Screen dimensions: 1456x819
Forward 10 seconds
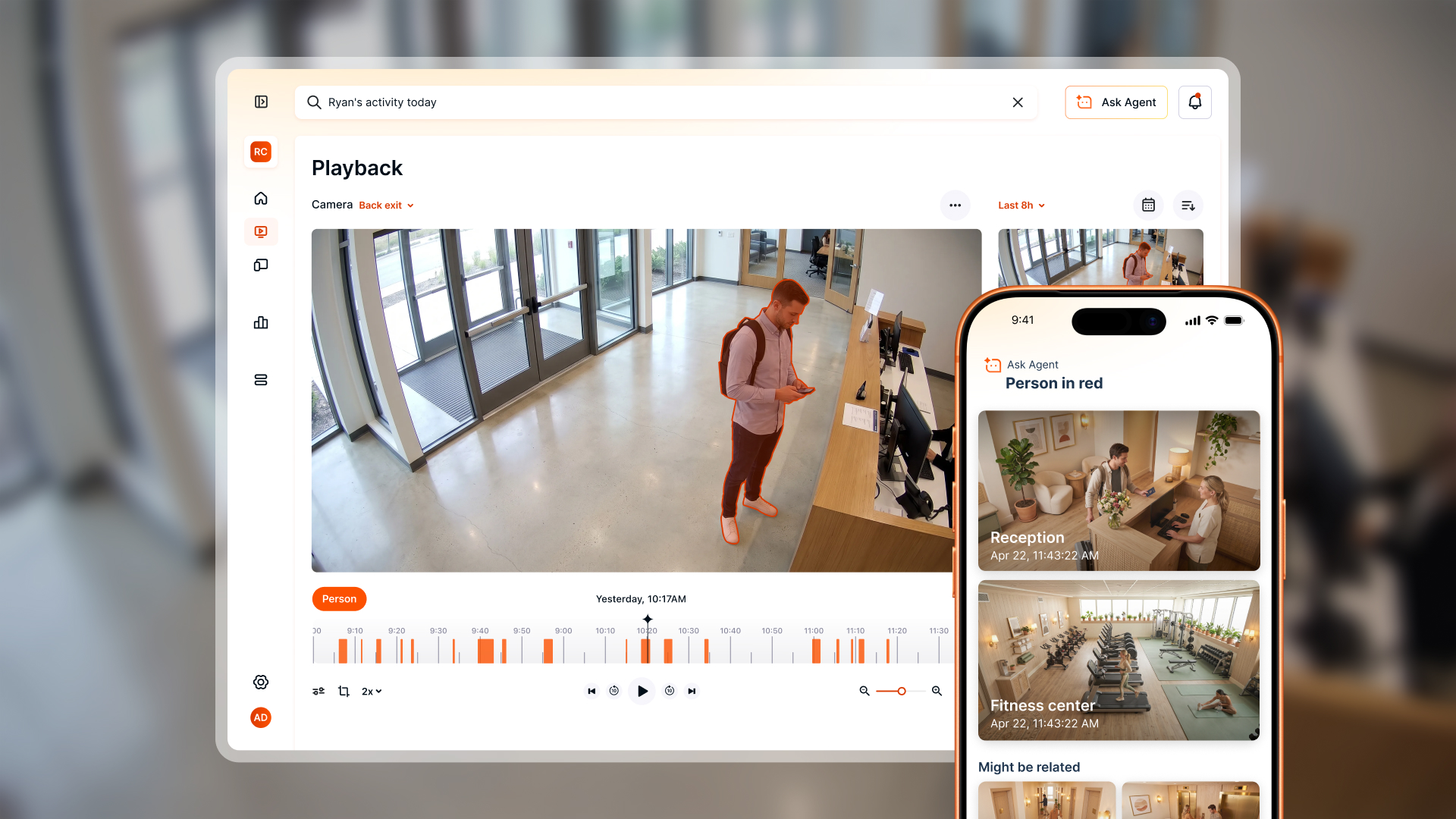pos(670,691)
